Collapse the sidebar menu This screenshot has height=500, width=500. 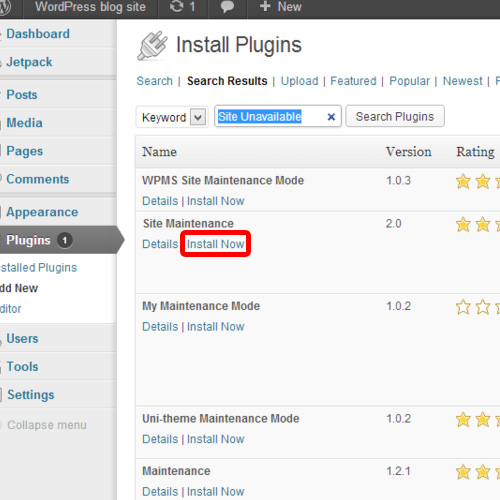click(x=47, y=425)
